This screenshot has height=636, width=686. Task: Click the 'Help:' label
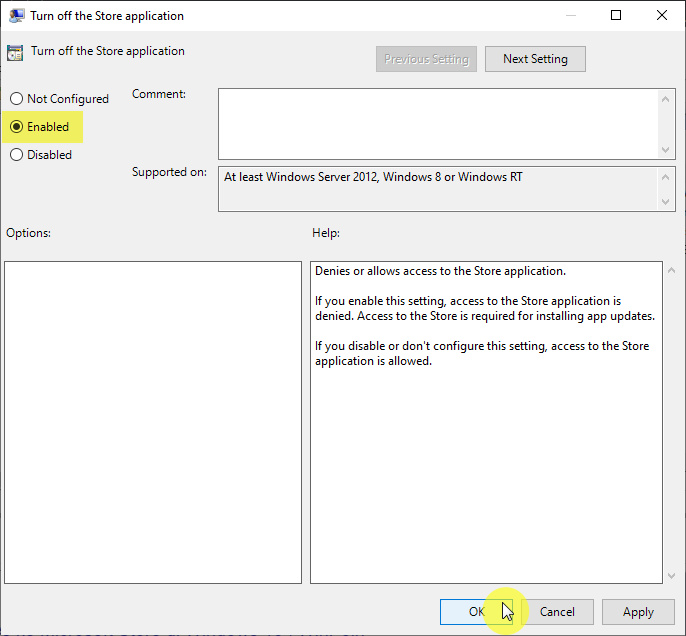(326, 233)
